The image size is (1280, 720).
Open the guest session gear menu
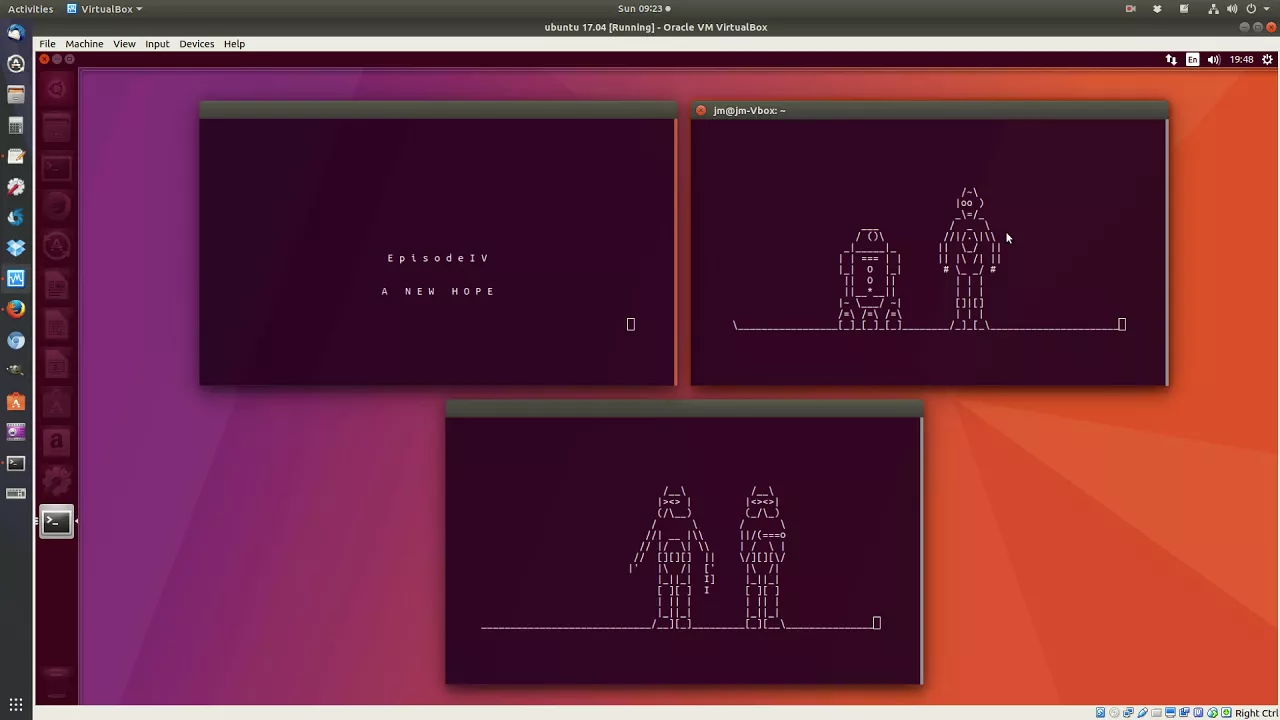(x=1267, y=60)
